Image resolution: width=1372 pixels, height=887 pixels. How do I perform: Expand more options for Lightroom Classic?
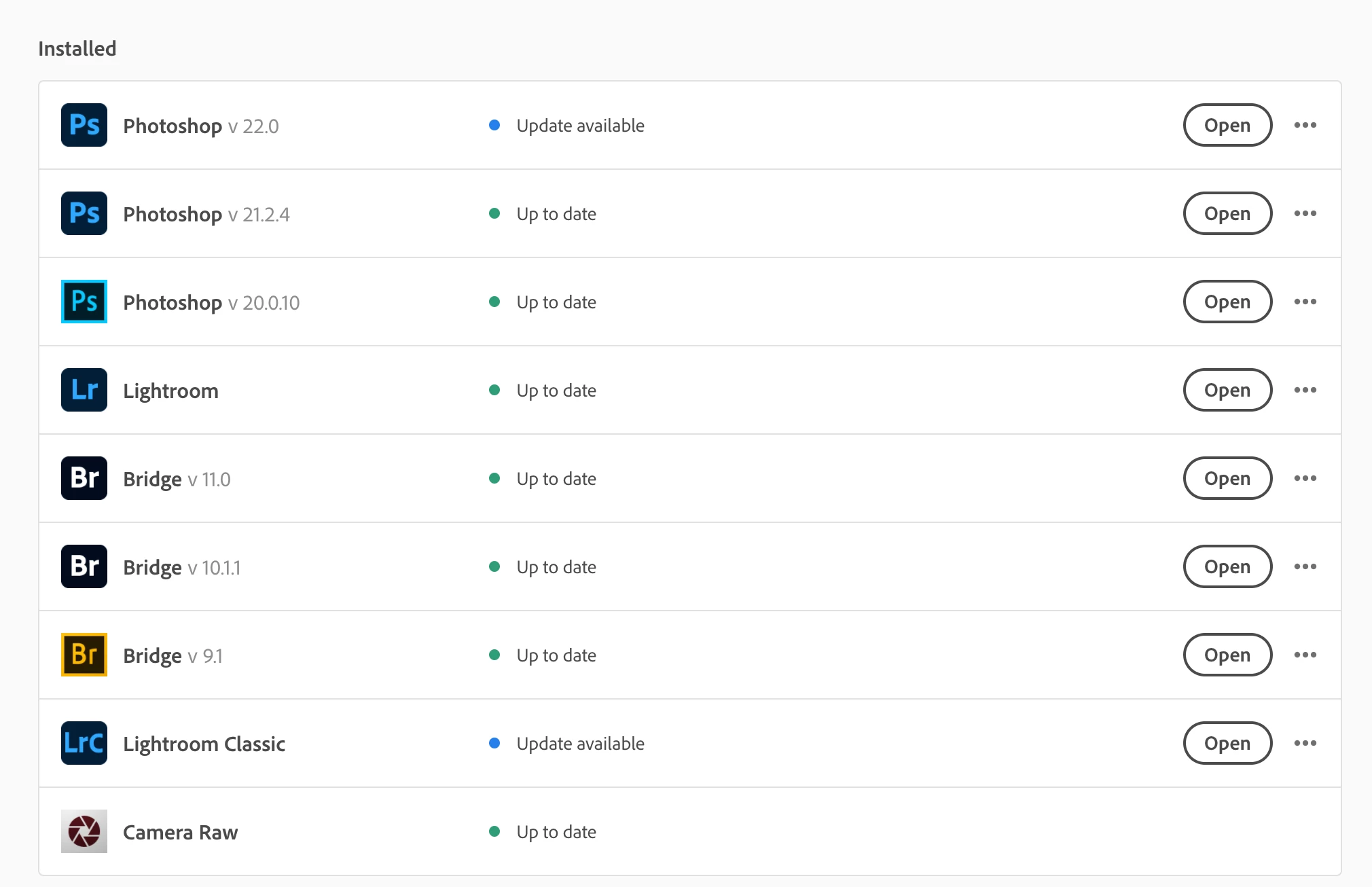click(1305, 743)
